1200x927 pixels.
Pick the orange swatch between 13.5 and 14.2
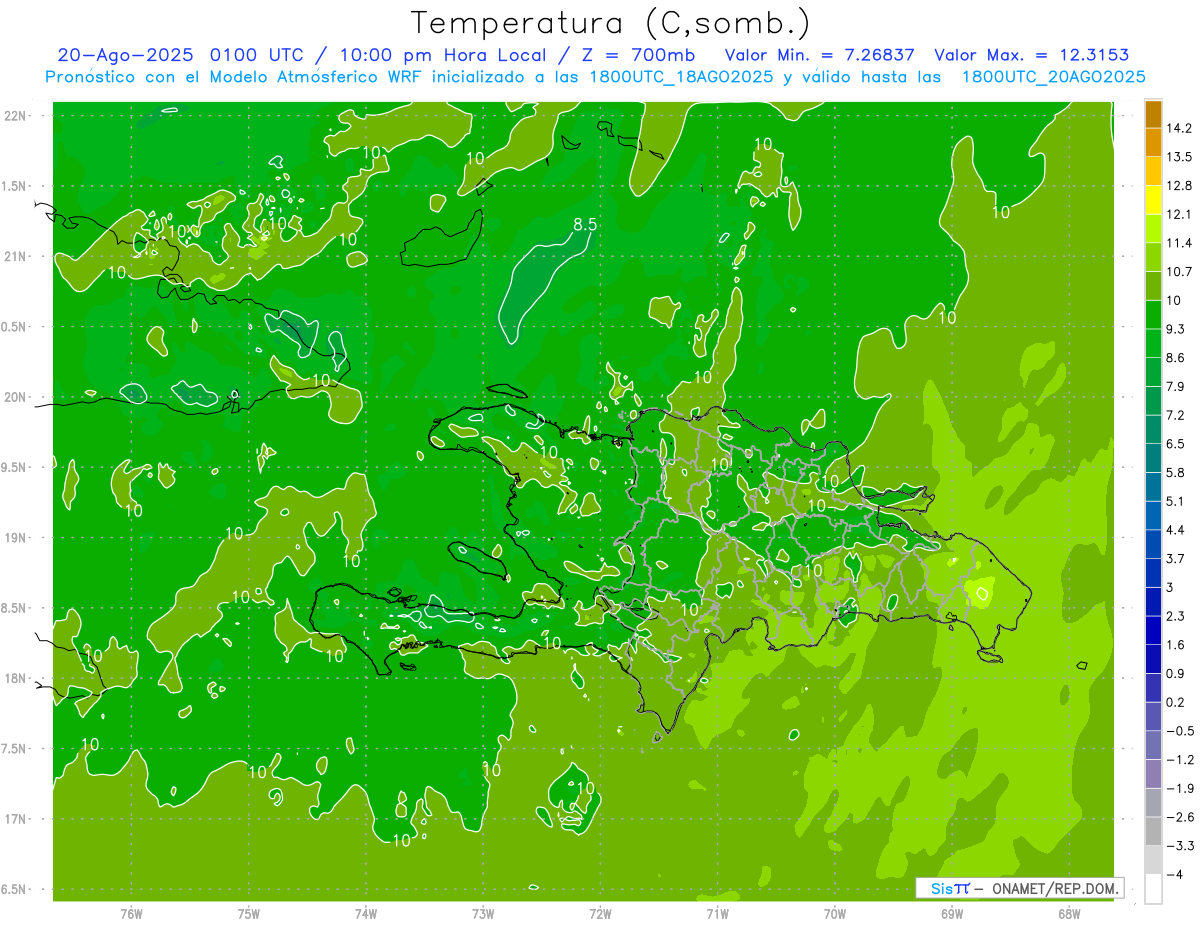tap(1153, 142)
